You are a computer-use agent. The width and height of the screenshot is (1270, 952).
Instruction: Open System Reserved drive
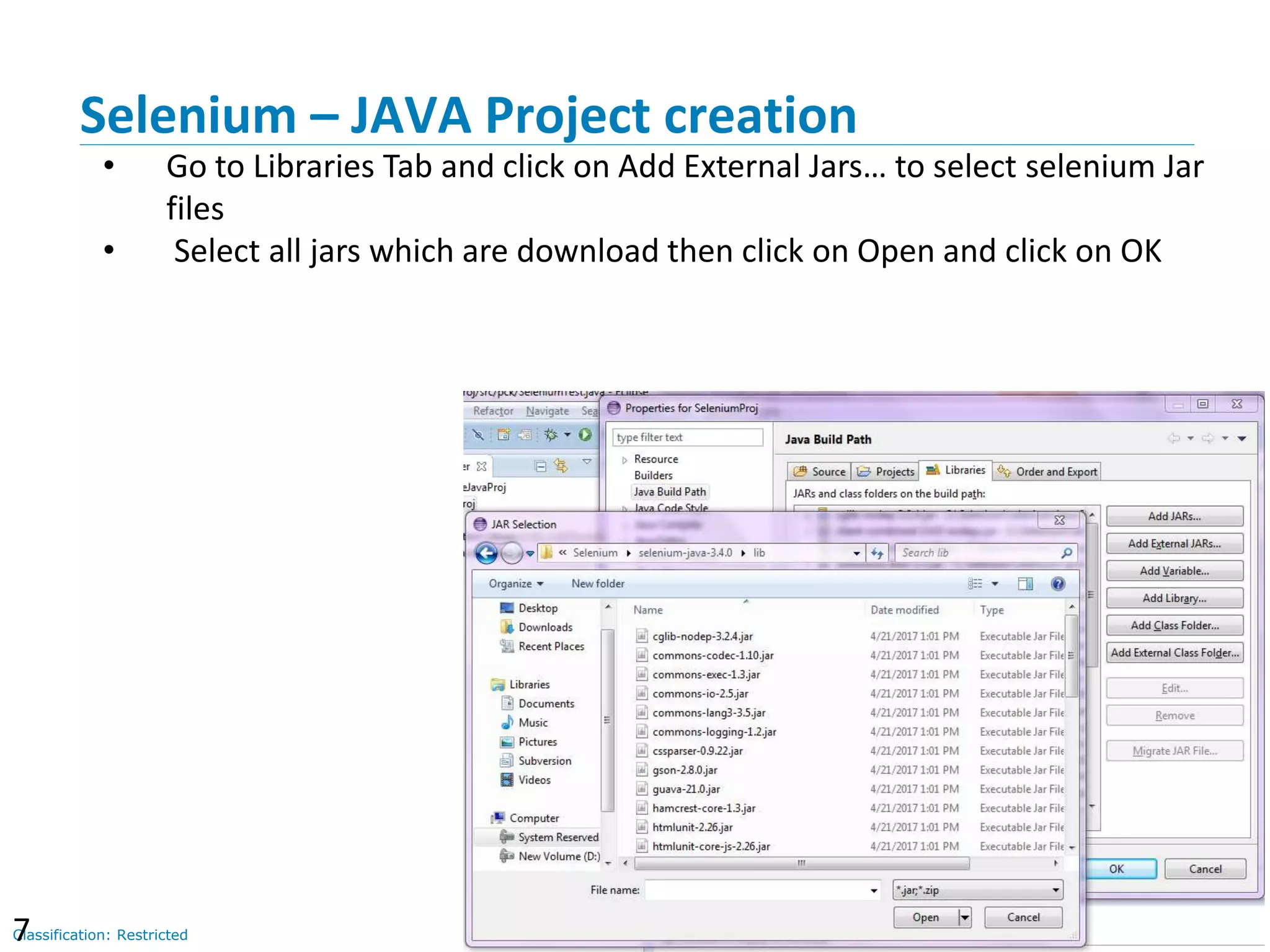coord(549,837)
